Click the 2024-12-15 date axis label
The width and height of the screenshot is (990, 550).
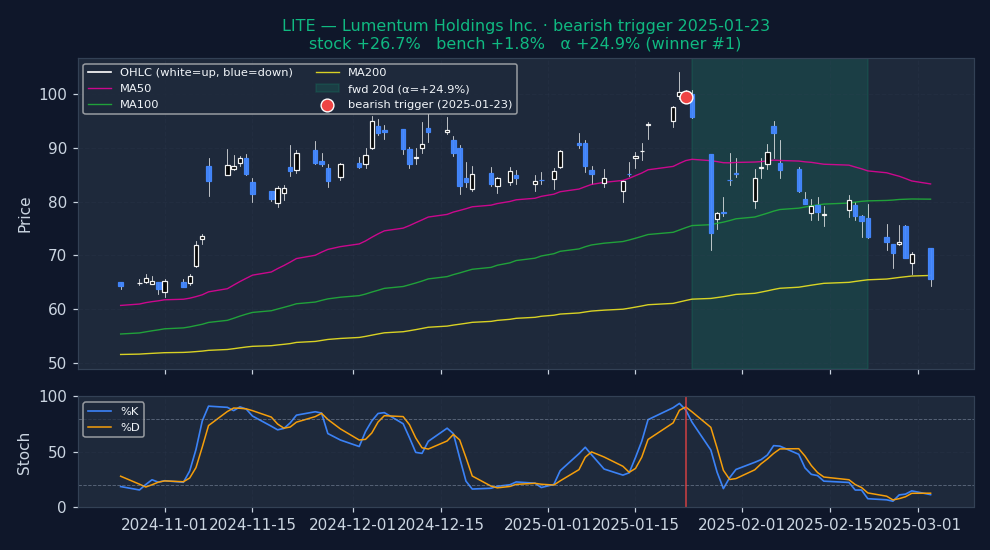point(439,525)
